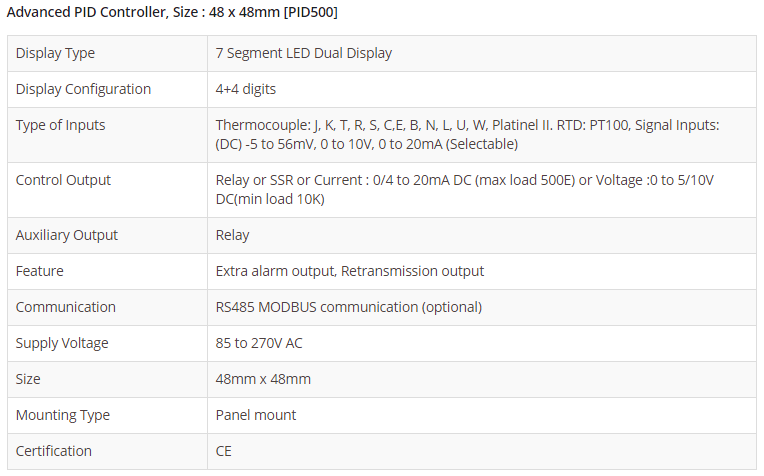
Task: Click the Control Output label cell
Action: [x=63, y=180]
